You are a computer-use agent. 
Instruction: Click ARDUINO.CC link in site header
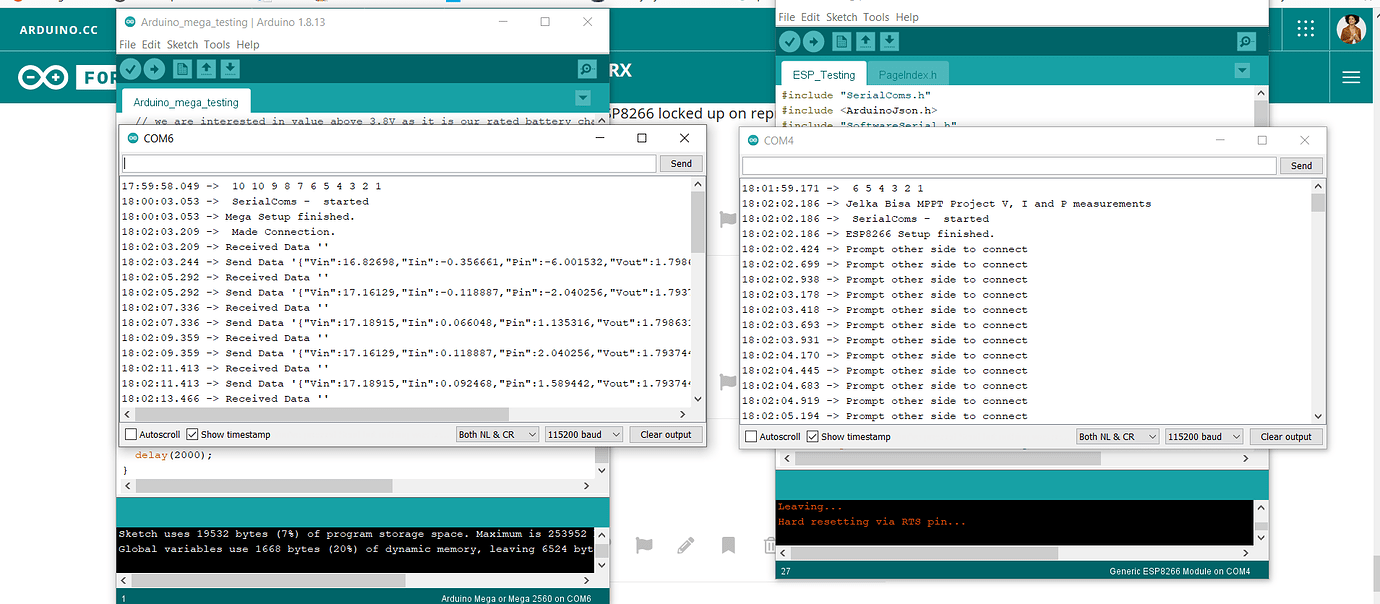click(x=59, y=30)
